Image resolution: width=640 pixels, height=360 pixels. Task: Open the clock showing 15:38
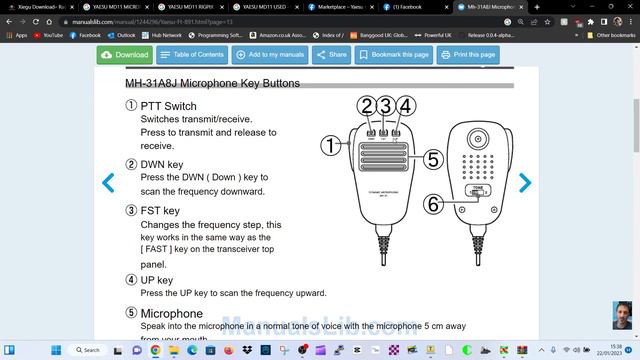(610, 350)
